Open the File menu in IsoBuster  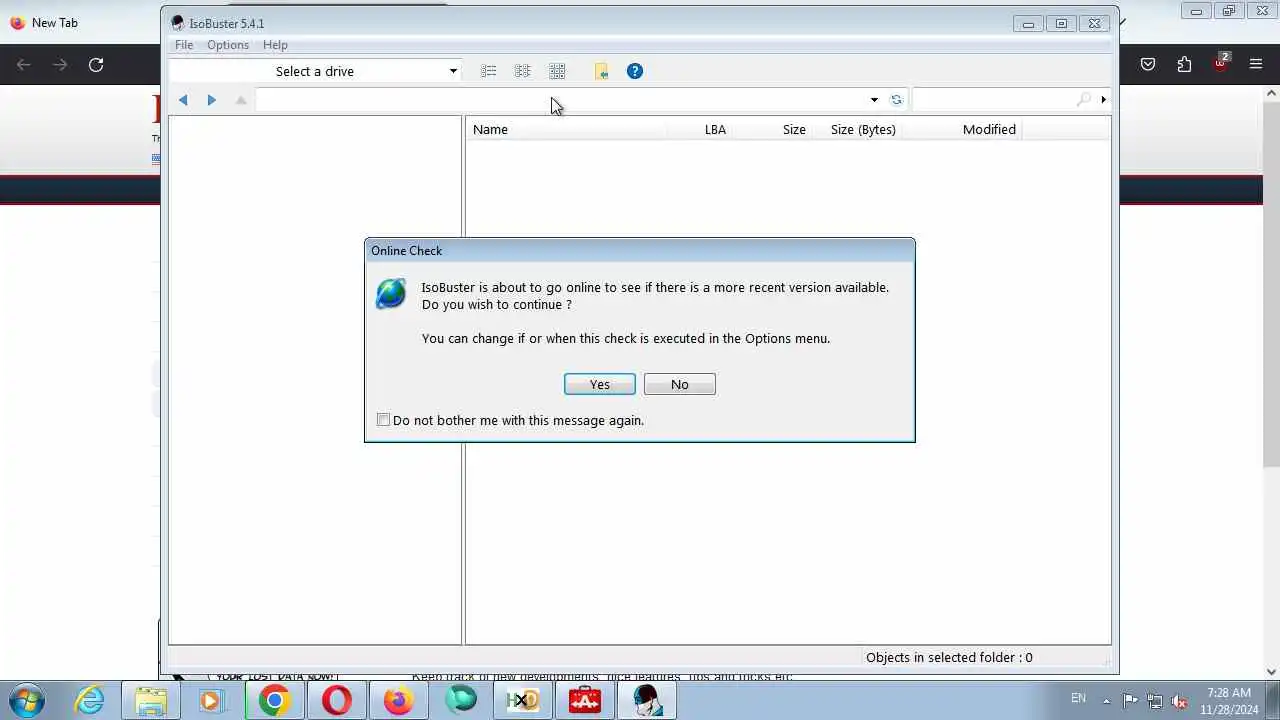(x=184, y=45)
